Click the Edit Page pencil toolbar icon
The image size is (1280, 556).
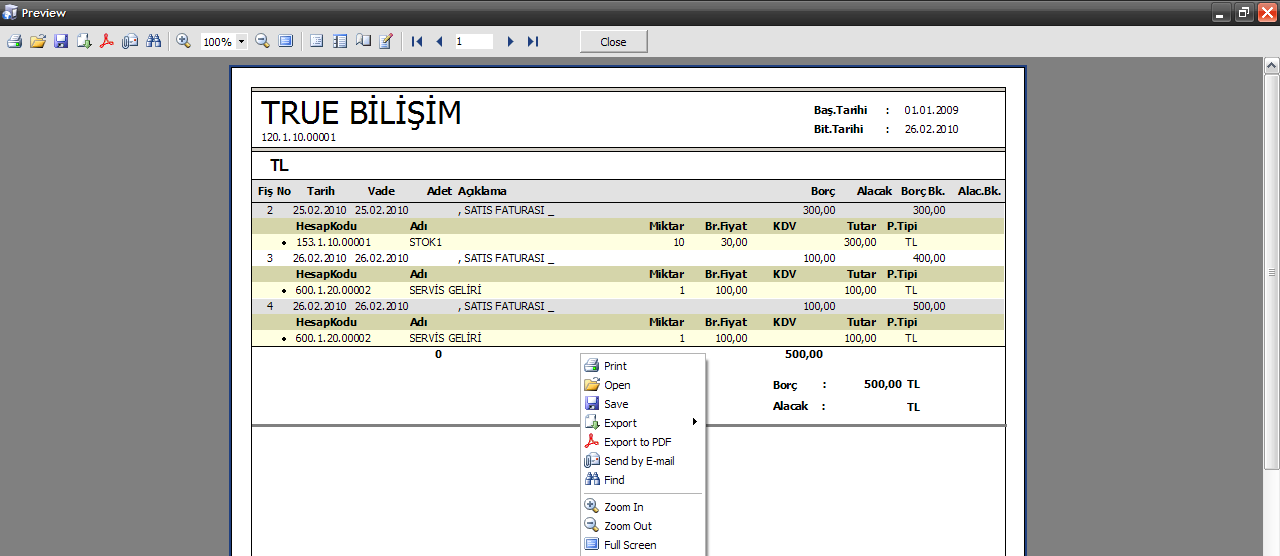386,42
